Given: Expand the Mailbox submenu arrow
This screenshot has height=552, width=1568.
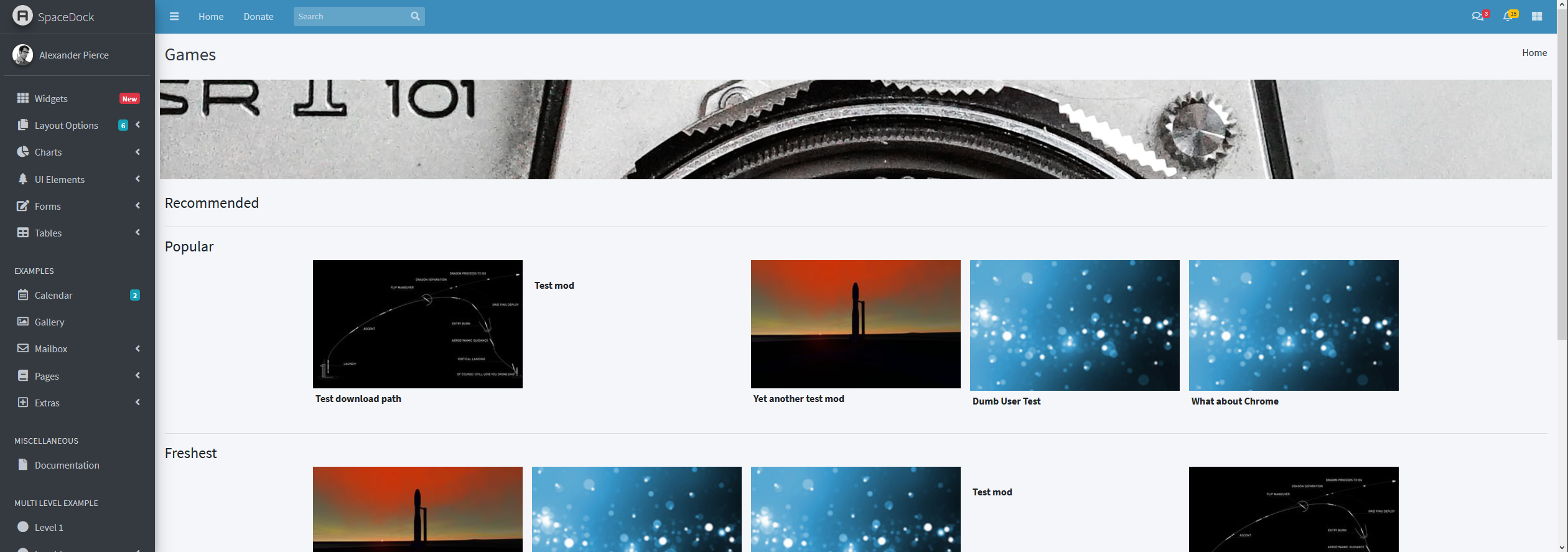Looking at the screenshot, I should [138, 348].
